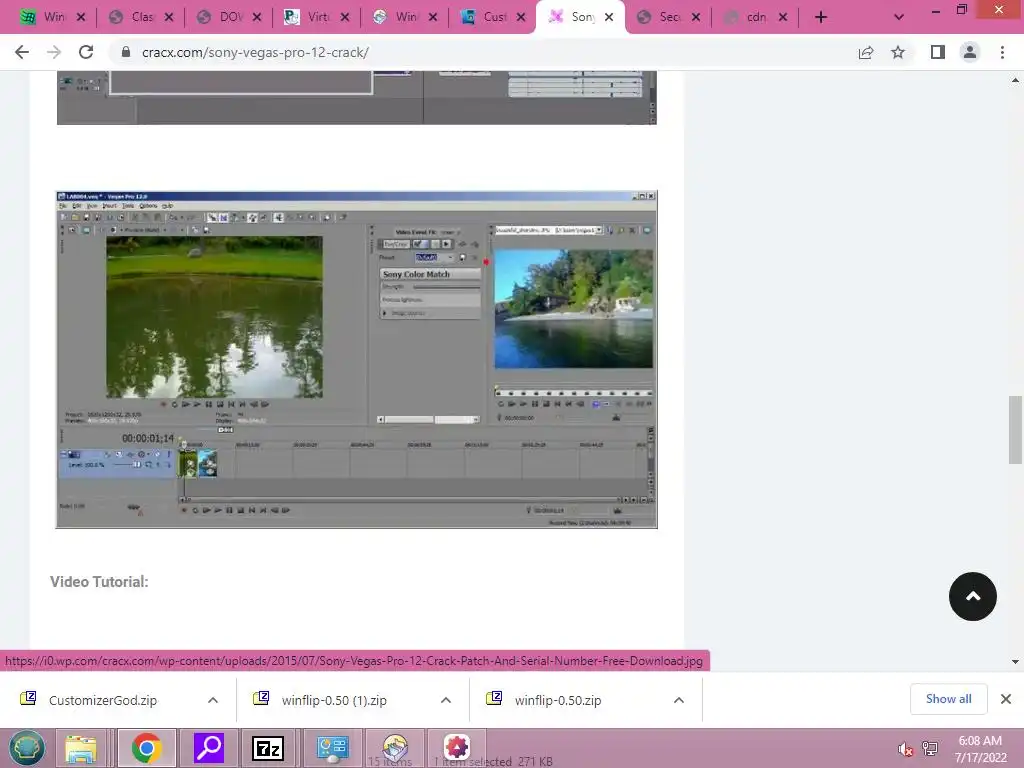
Task: Close the downloads bar
Action: tap(1006, 699)
